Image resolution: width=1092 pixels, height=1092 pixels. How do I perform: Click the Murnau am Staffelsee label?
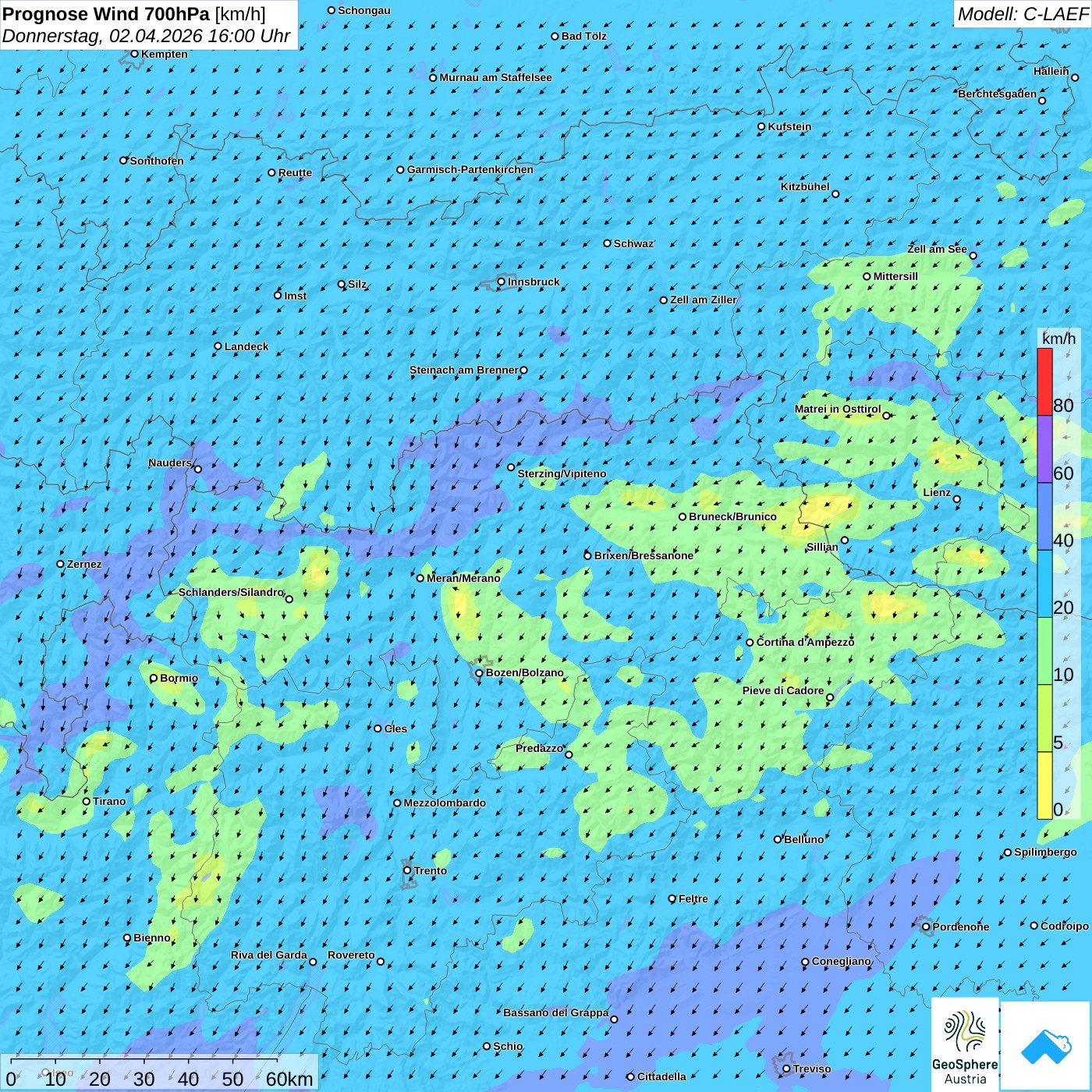[495, 77]
